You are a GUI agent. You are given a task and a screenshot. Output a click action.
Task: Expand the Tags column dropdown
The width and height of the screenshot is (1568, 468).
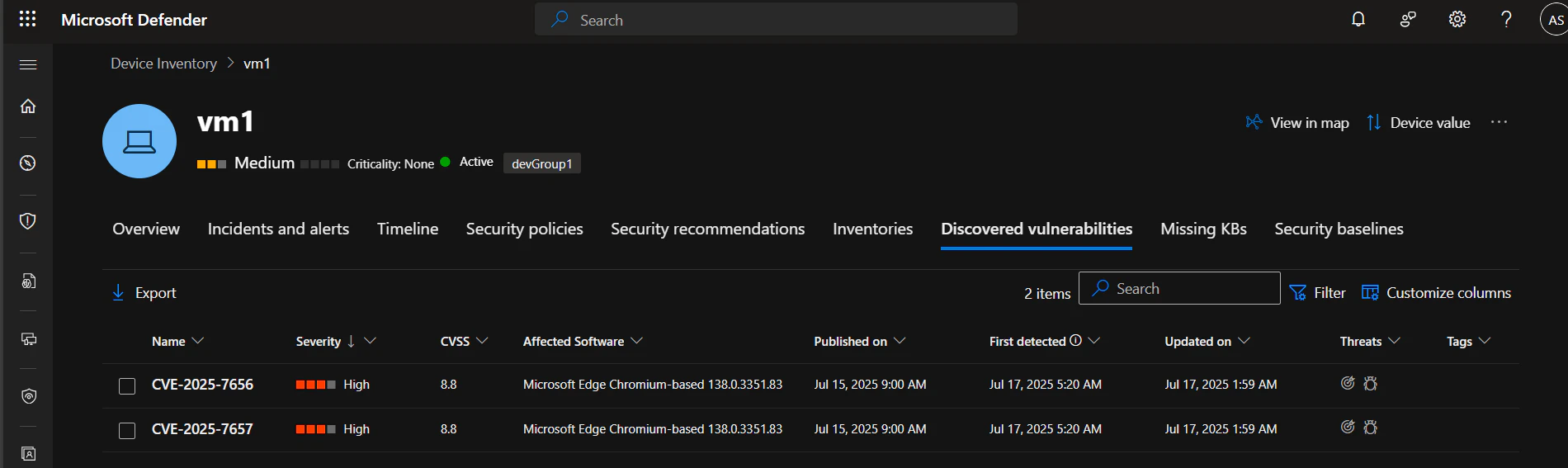[x=1485, y=341]
